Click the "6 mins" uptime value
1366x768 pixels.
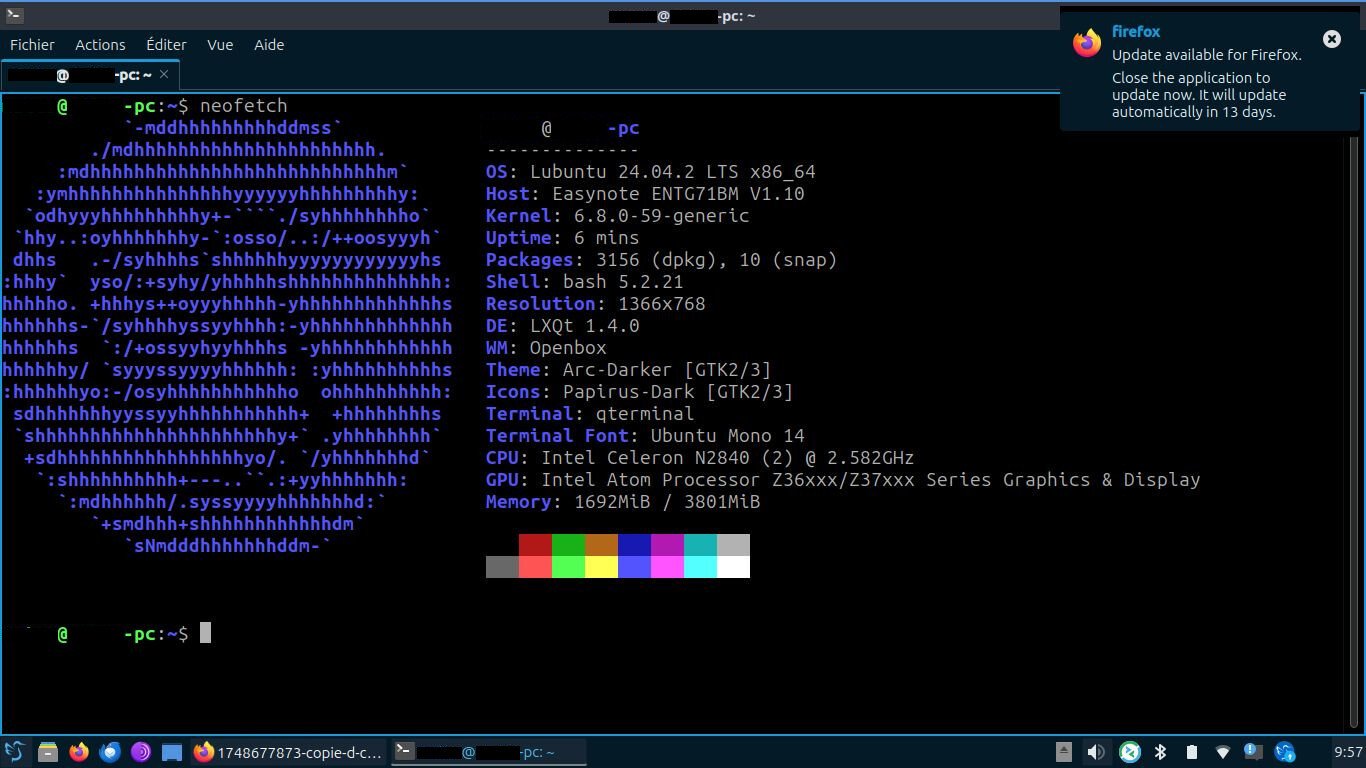click(x=606, y=238)
